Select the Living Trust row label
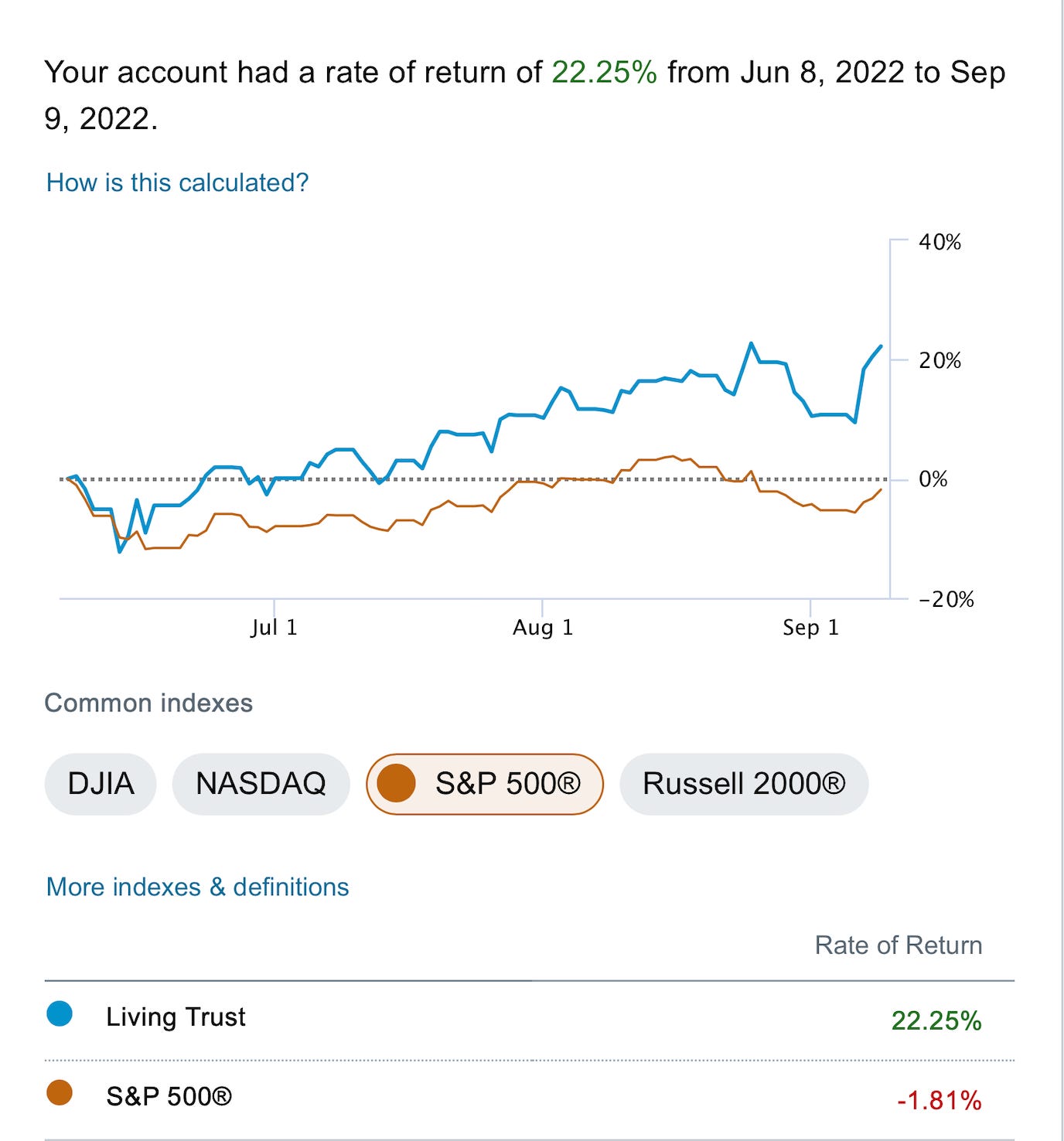Image resolution: width=1064 pixels, height=1141 pixels. tap(176, 1017)
